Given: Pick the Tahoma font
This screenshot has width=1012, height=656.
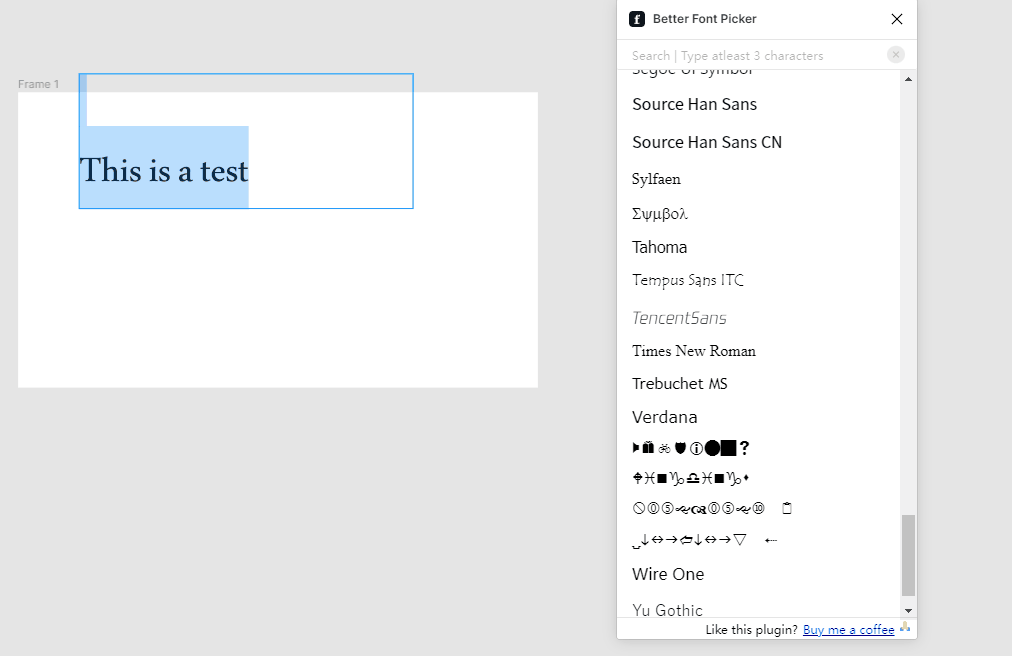Looking at the screenshot, I should tap(660, 247).
